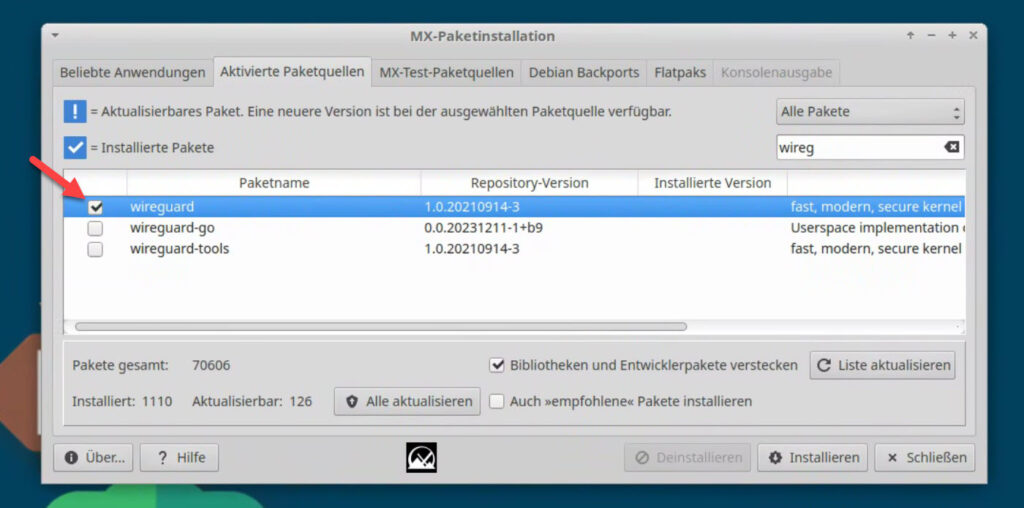Enable installing »empfohlene« Pakete
Screen dimensions: 1024x508
(497, 401)
